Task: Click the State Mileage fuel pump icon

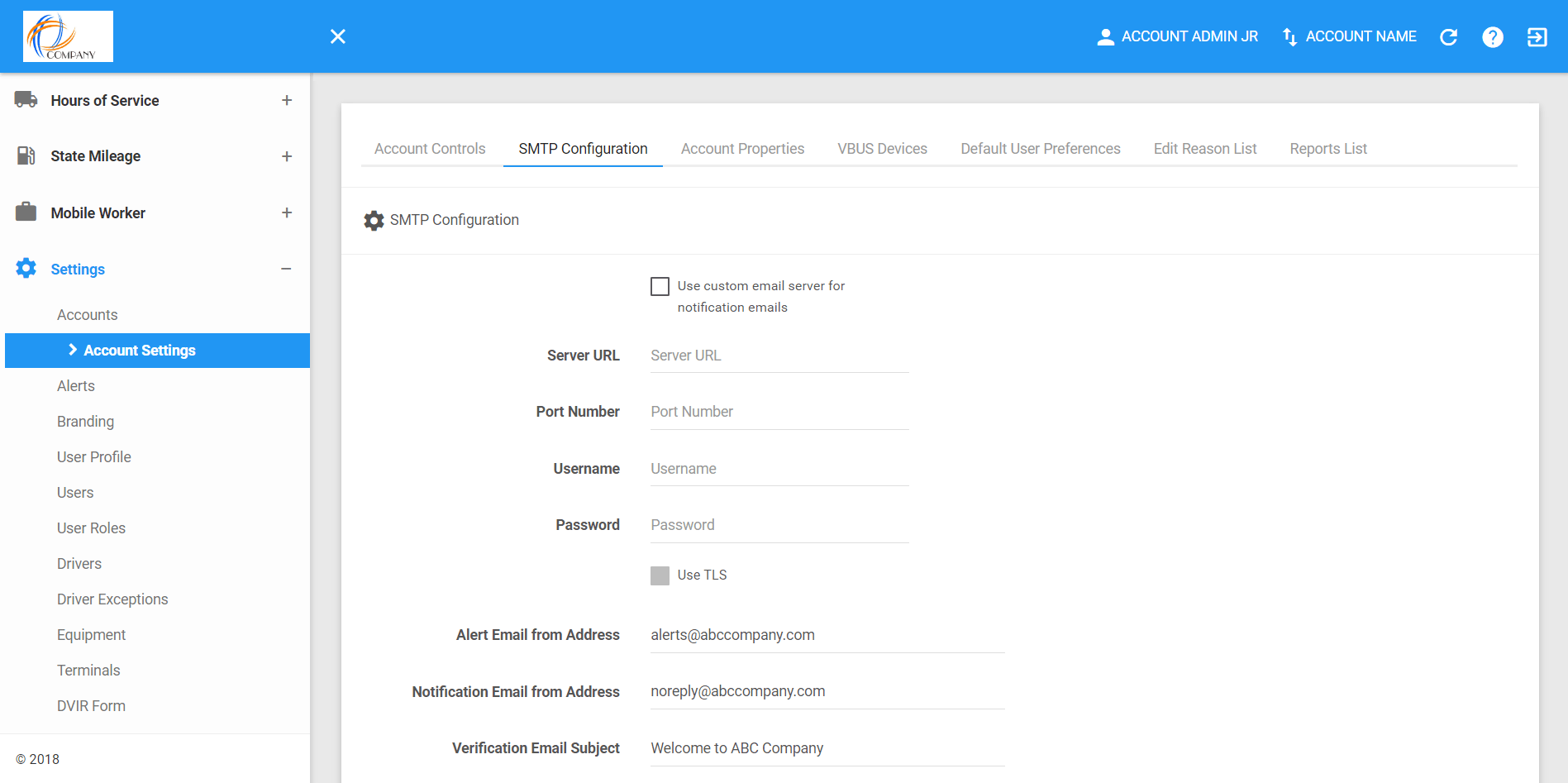Action: tap(26, 155)
